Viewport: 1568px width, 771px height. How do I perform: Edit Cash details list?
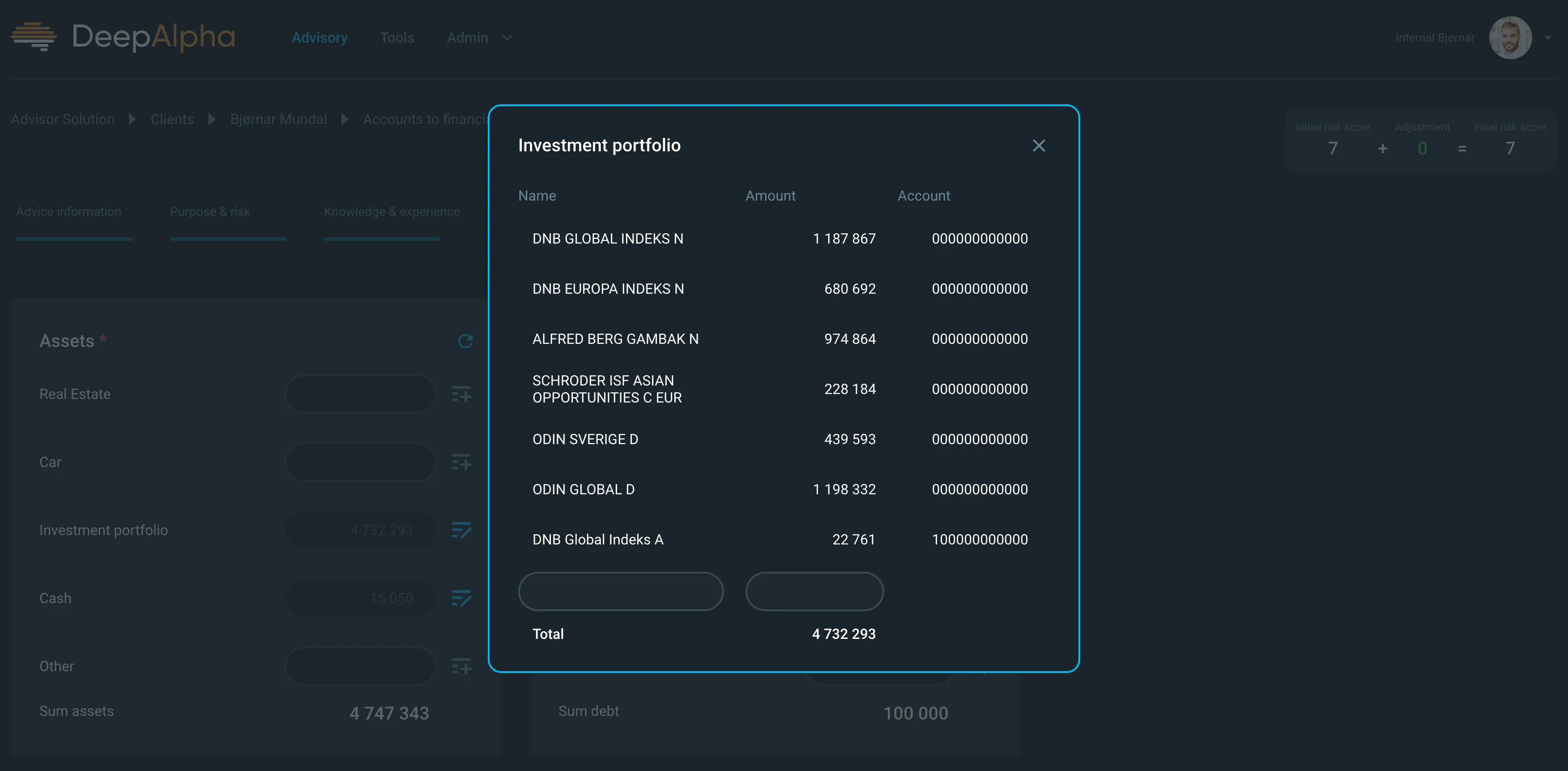[x=461, y=598]
